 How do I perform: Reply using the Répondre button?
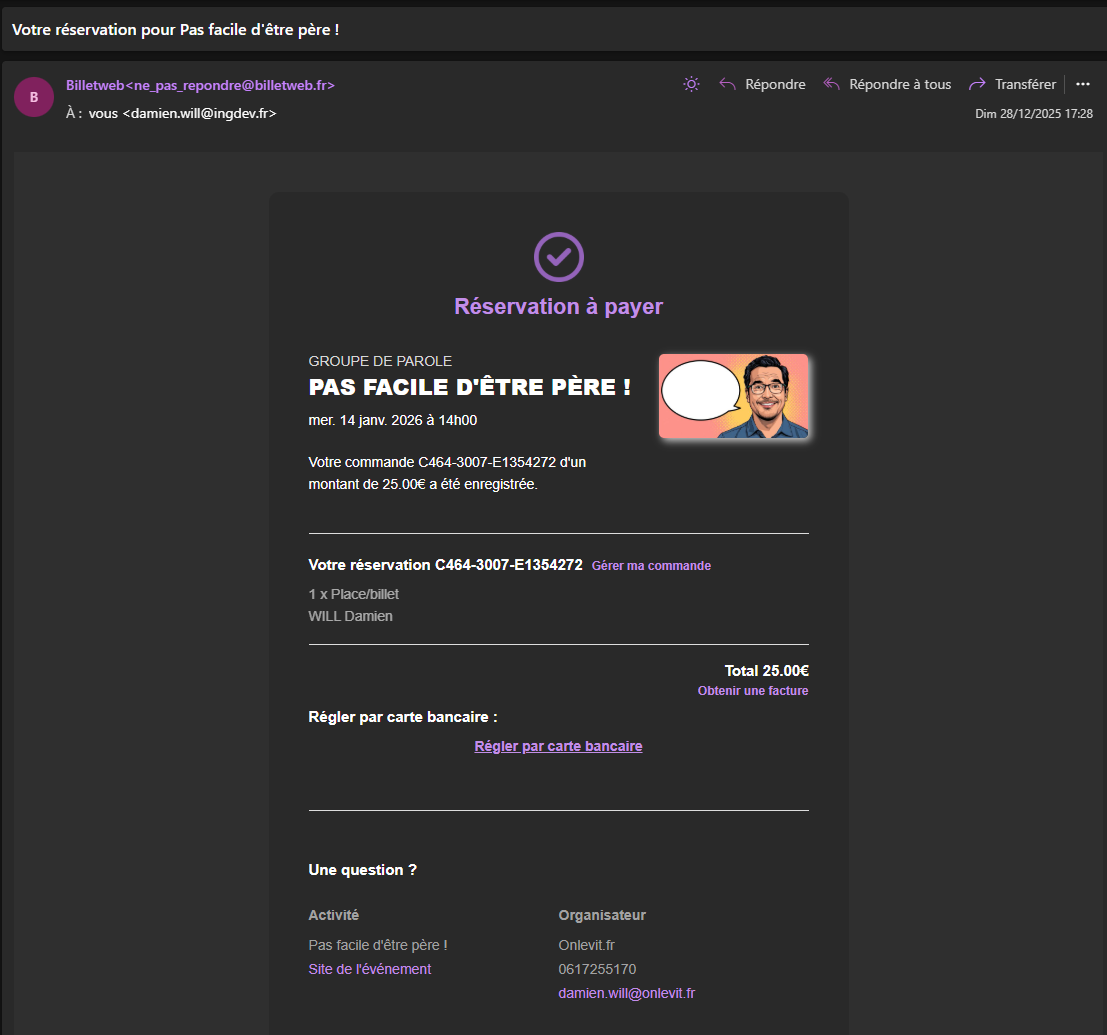pos(762,84)
